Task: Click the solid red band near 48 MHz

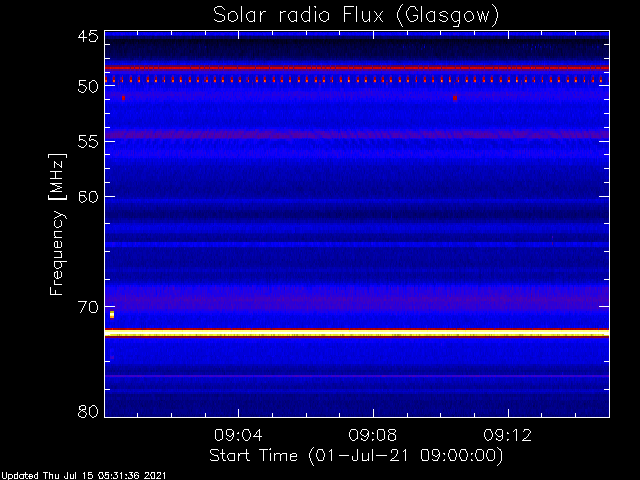Action: (x=357, y=68)
